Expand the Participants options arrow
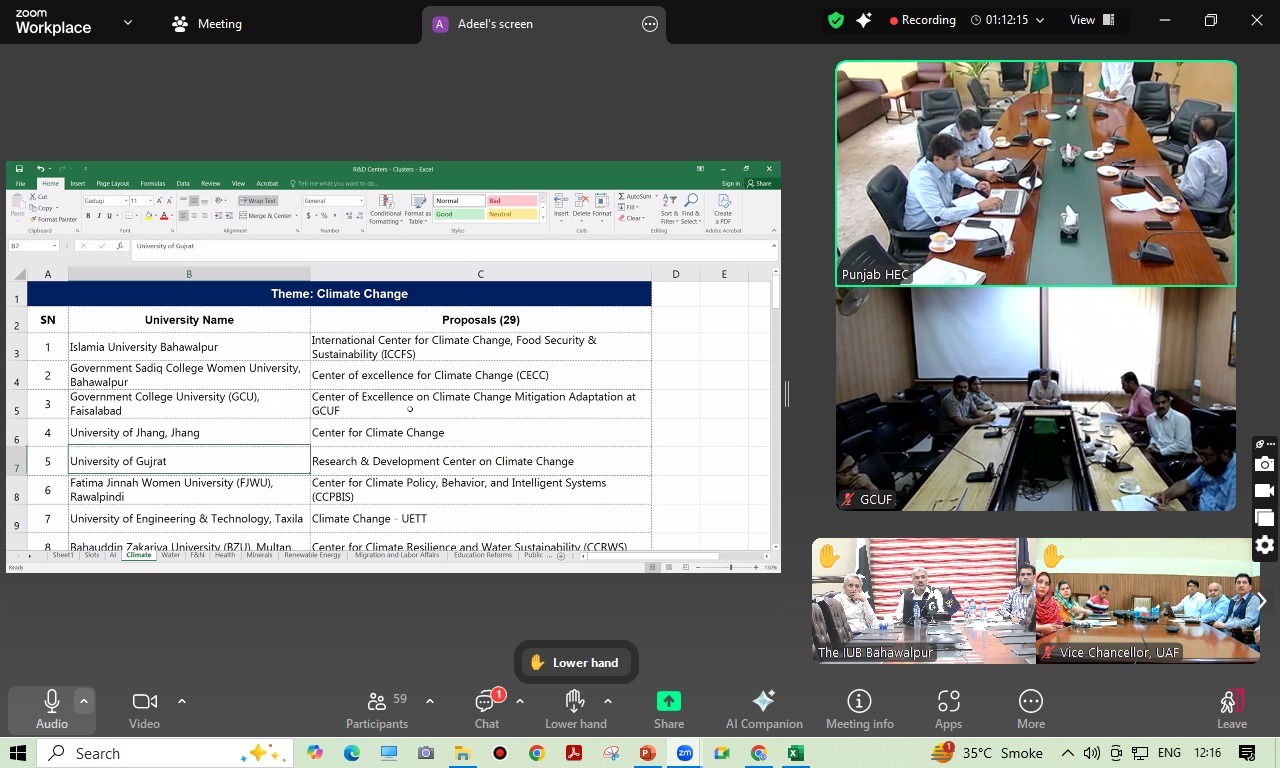 [x=430, y=701]
